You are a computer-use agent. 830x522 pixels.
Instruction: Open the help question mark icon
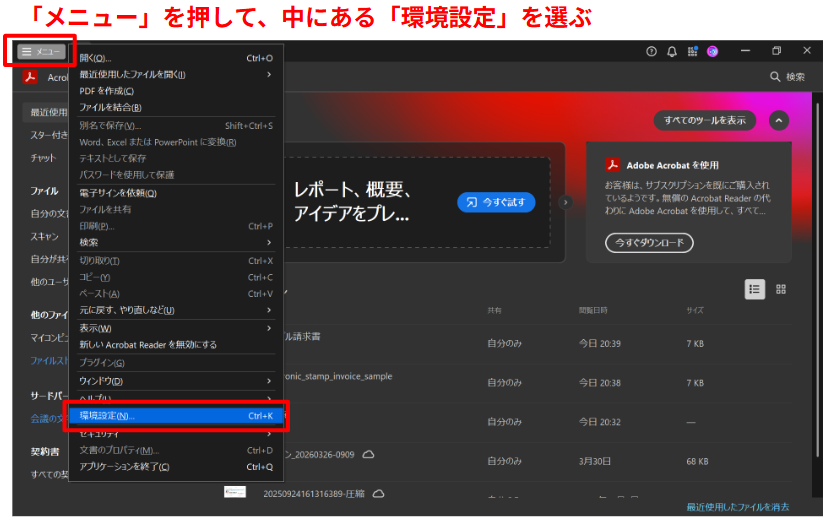coord(651,51)
